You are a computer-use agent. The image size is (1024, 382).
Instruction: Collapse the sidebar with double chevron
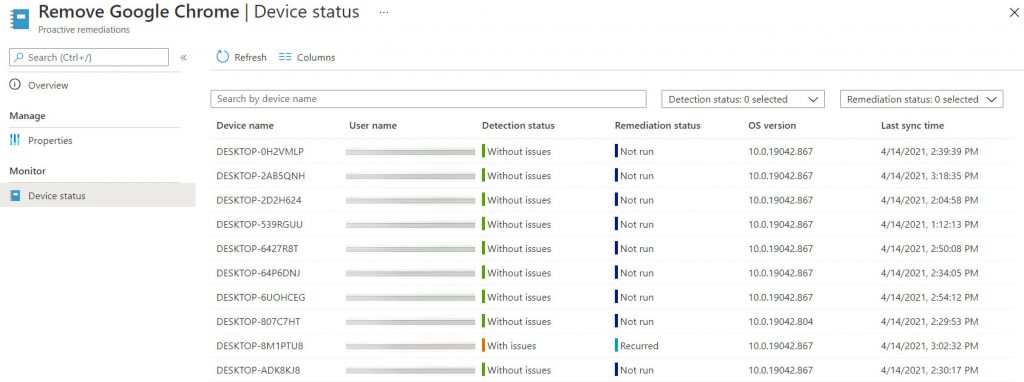[184, 57]
